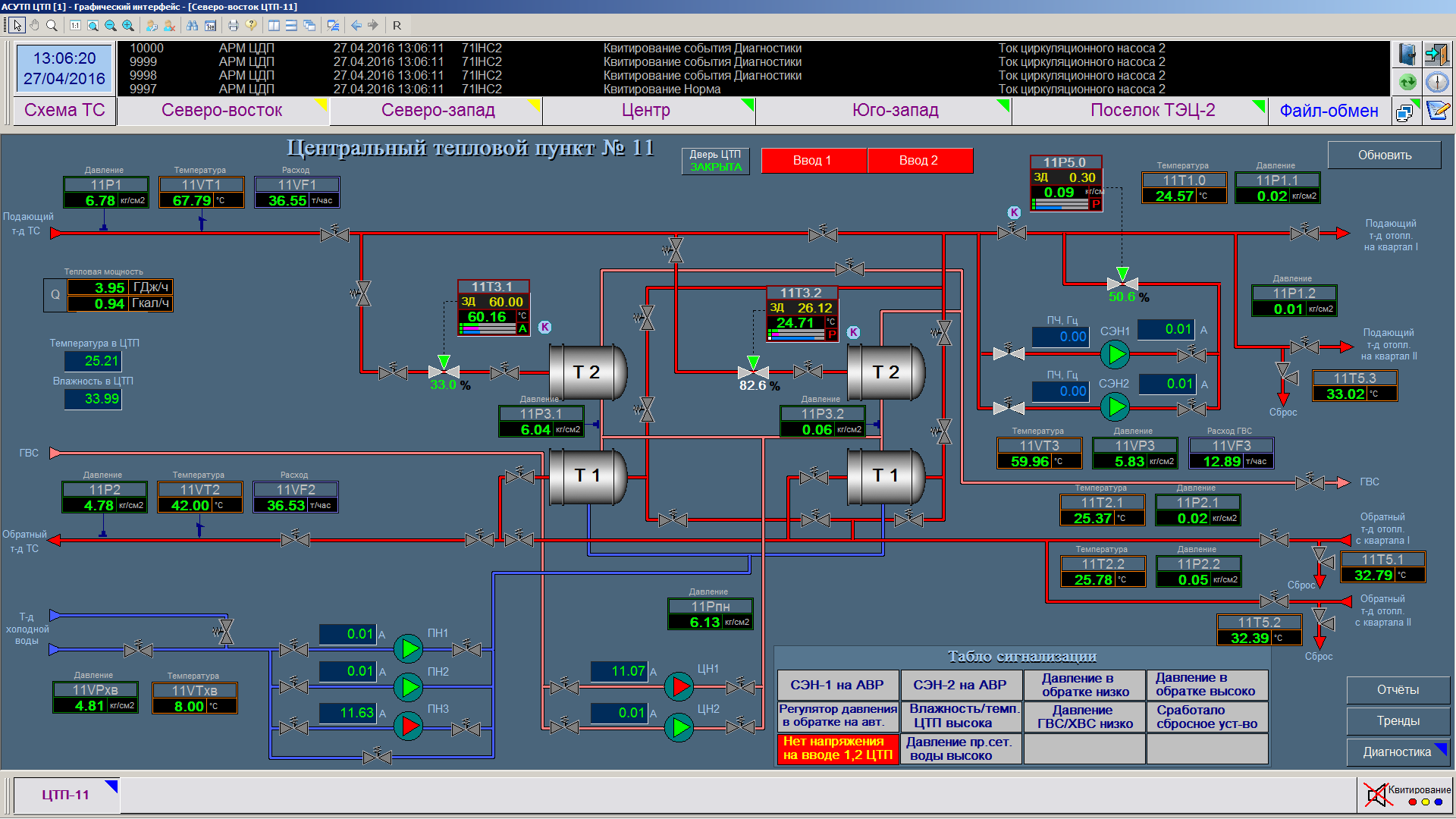Toggle pump ПН3 red run indicator
Image resolution: width=1456 pixels, height=819 pixels.
pyautogui.click(x=408, y=726)
